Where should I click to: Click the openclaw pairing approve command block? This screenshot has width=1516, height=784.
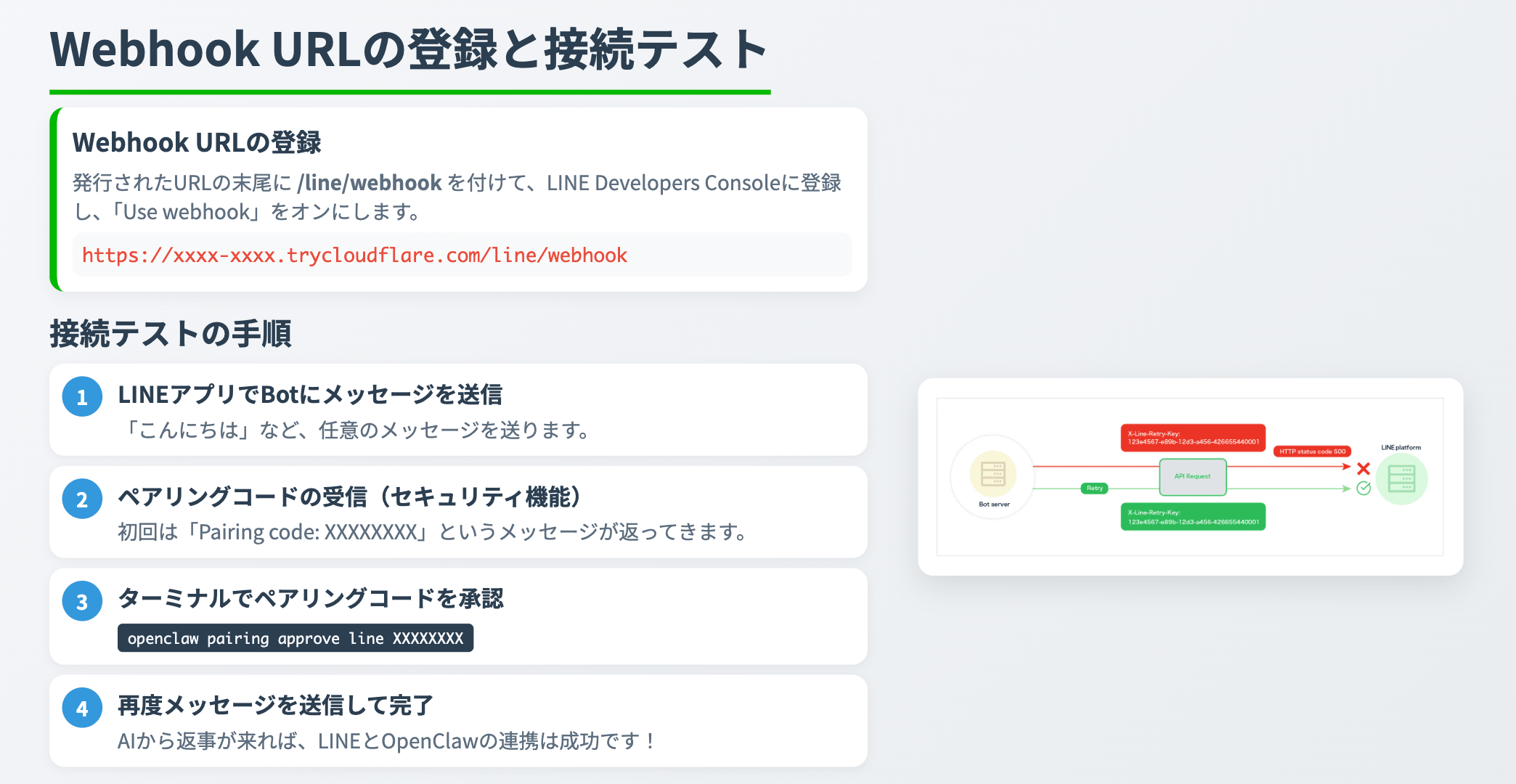tap(296, 638)
